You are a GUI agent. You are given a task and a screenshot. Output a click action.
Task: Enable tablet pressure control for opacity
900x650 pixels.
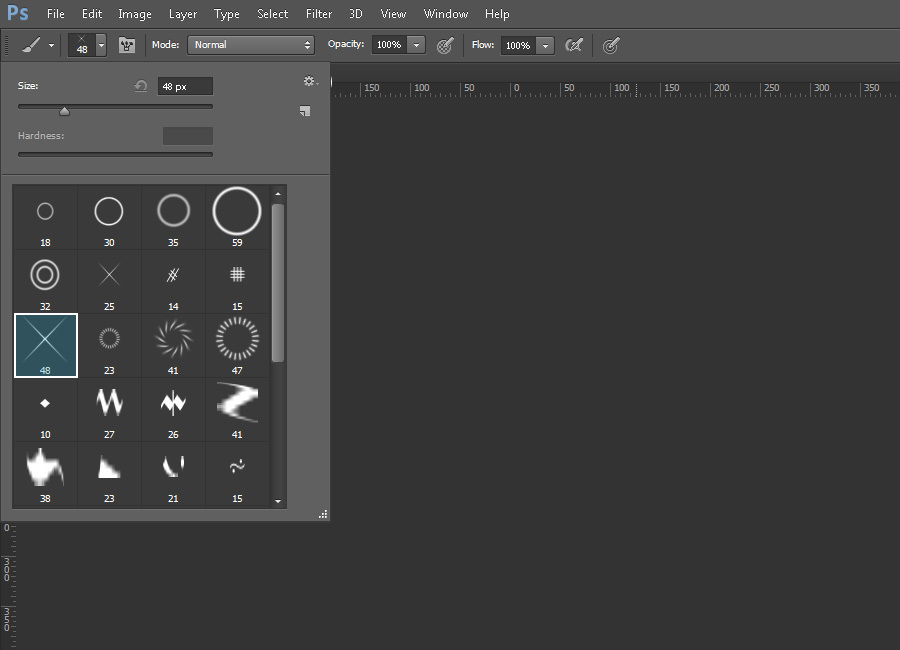point(445,45)
